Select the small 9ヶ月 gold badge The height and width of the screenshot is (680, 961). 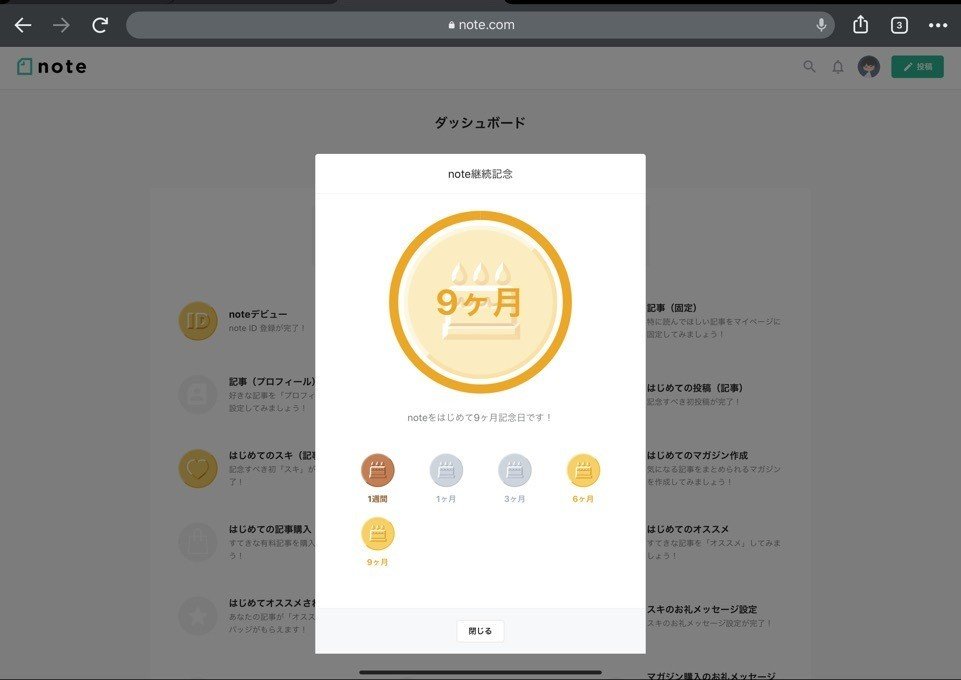(378, 533)
